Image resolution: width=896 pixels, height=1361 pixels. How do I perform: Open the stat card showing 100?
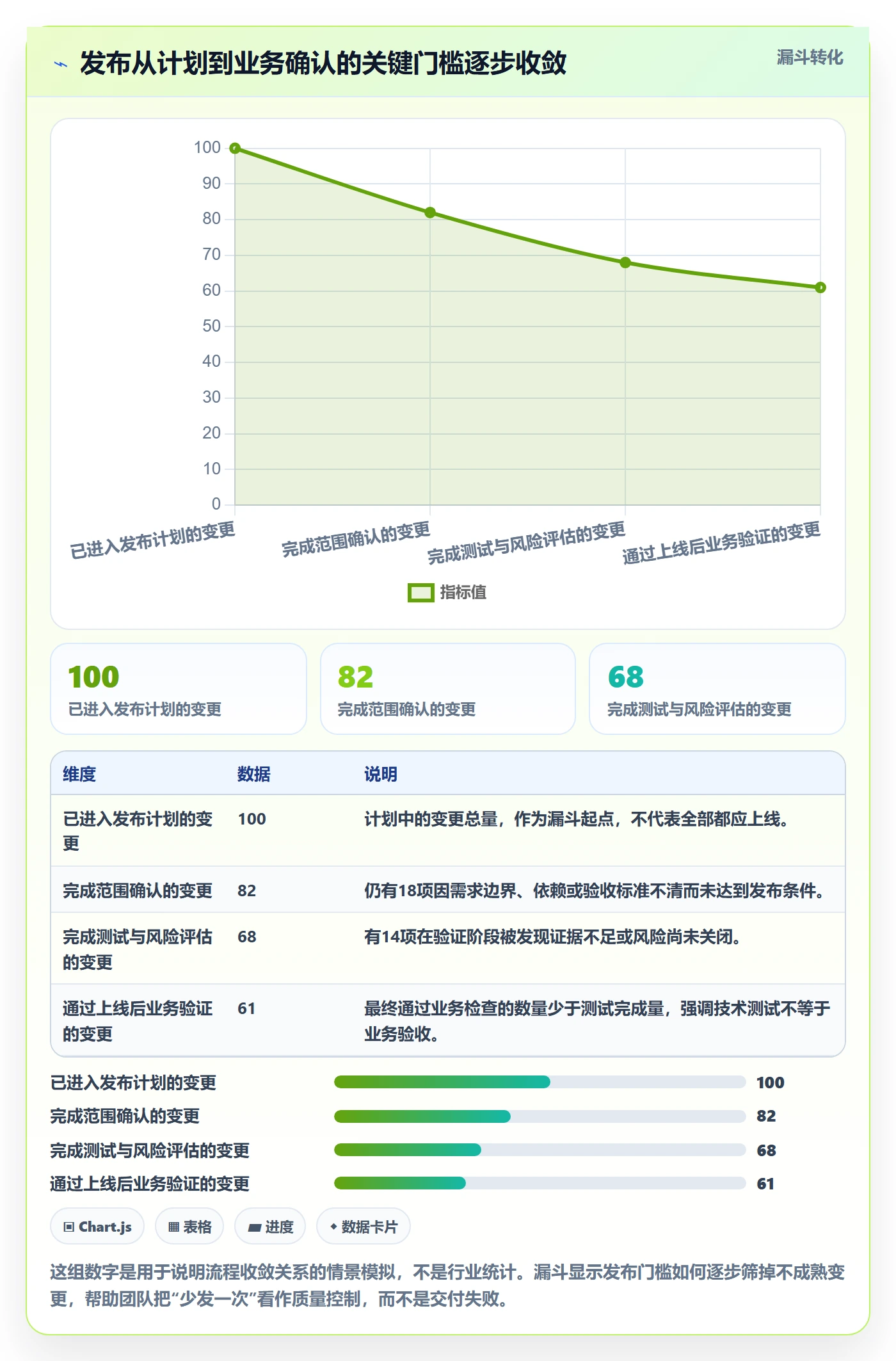pos(179,689)
